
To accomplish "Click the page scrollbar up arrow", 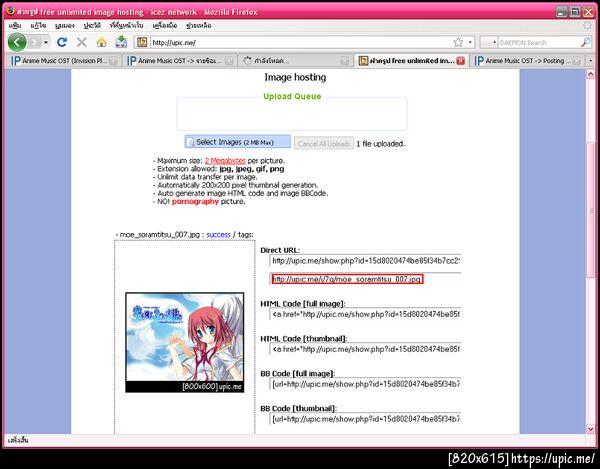I will coord(590,75).
